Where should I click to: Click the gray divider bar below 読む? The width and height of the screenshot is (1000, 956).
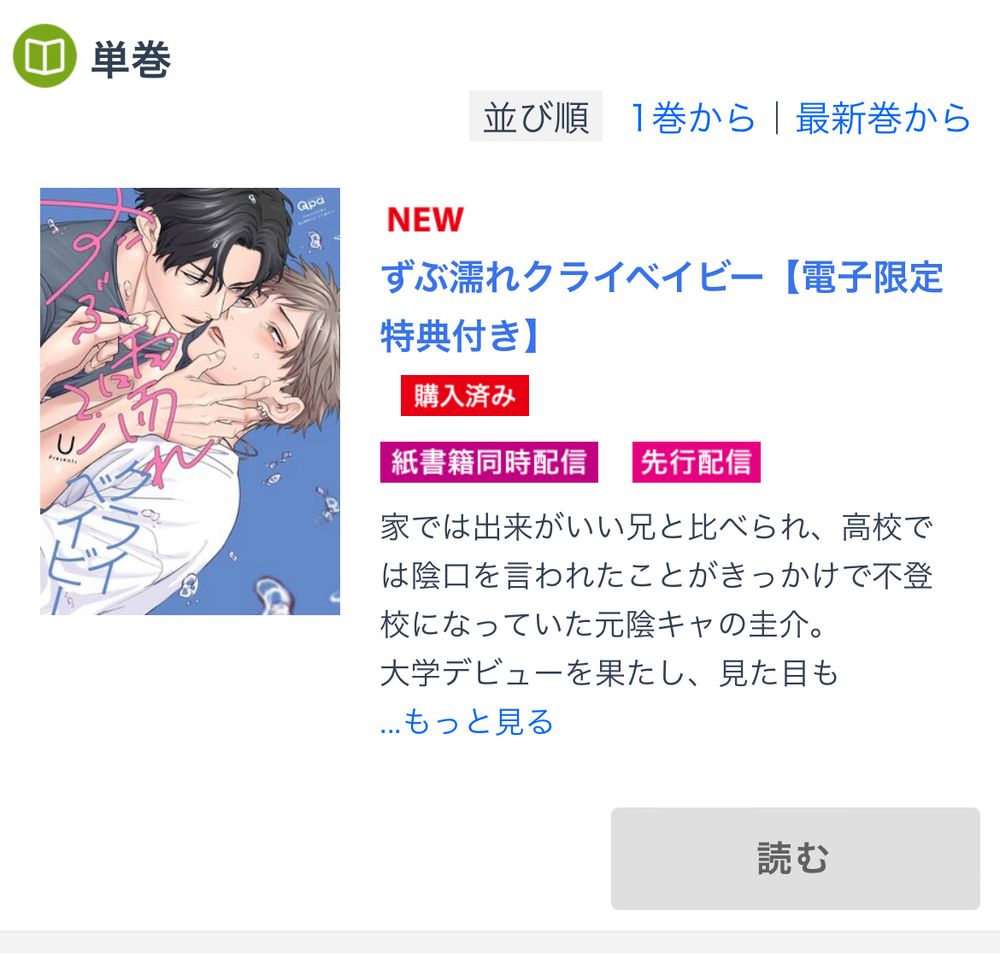click(500, 943)
